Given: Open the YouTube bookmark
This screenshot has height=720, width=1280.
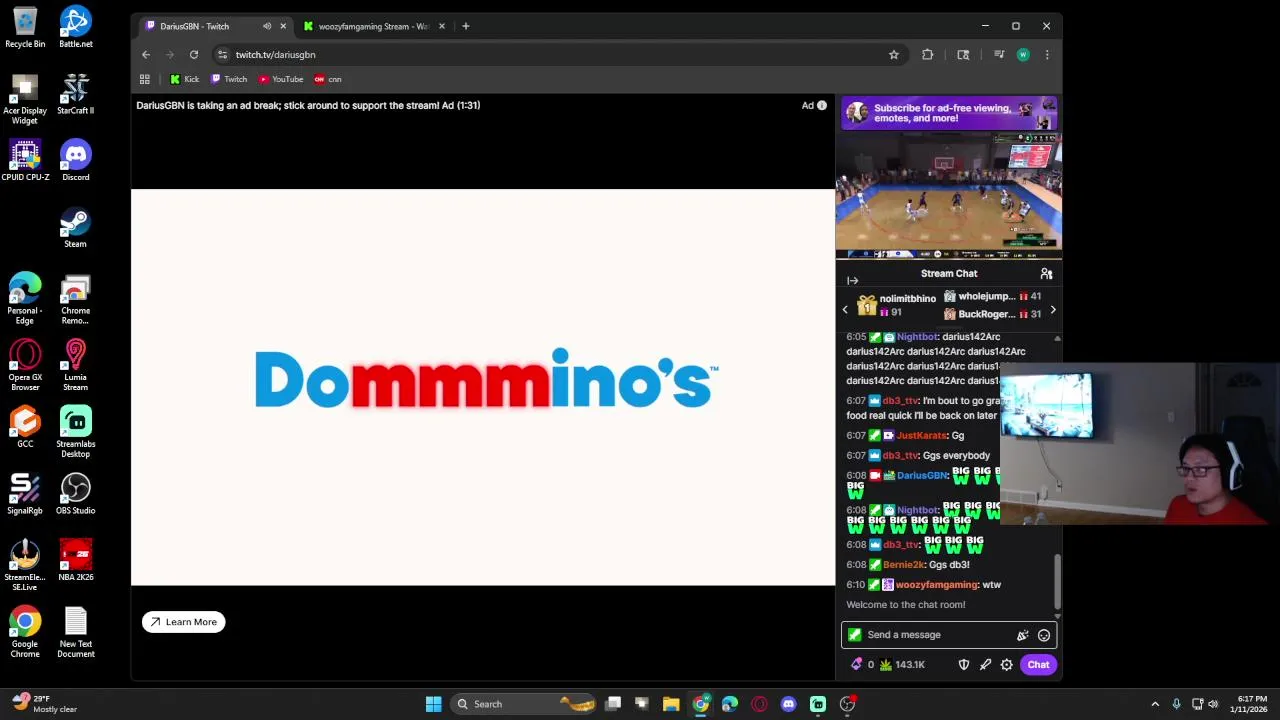Looking at the screenshot, I should pyautogui.click(x=281, y=79).
